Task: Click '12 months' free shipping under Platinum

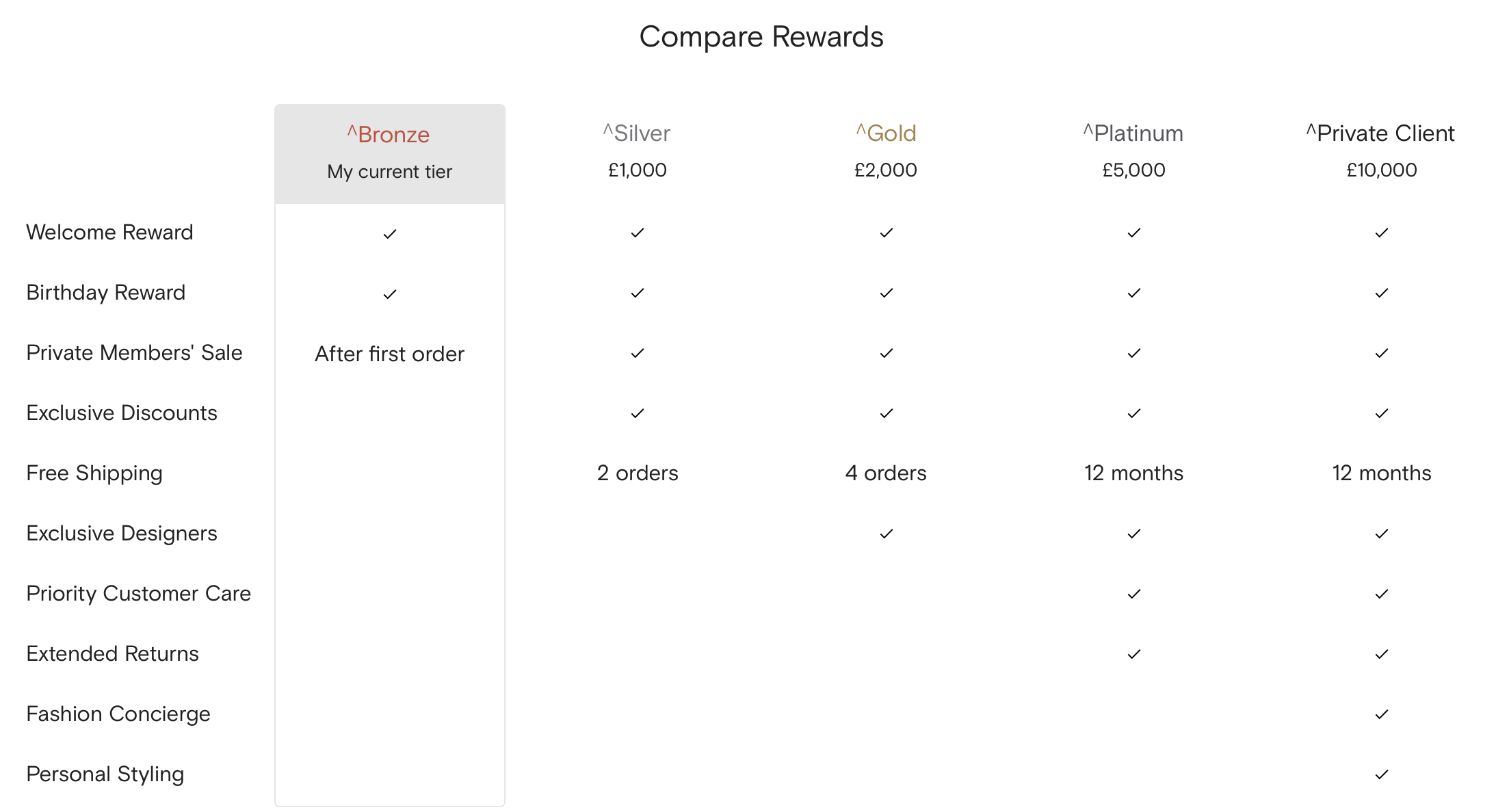Action: click(x=1133, y=473)
